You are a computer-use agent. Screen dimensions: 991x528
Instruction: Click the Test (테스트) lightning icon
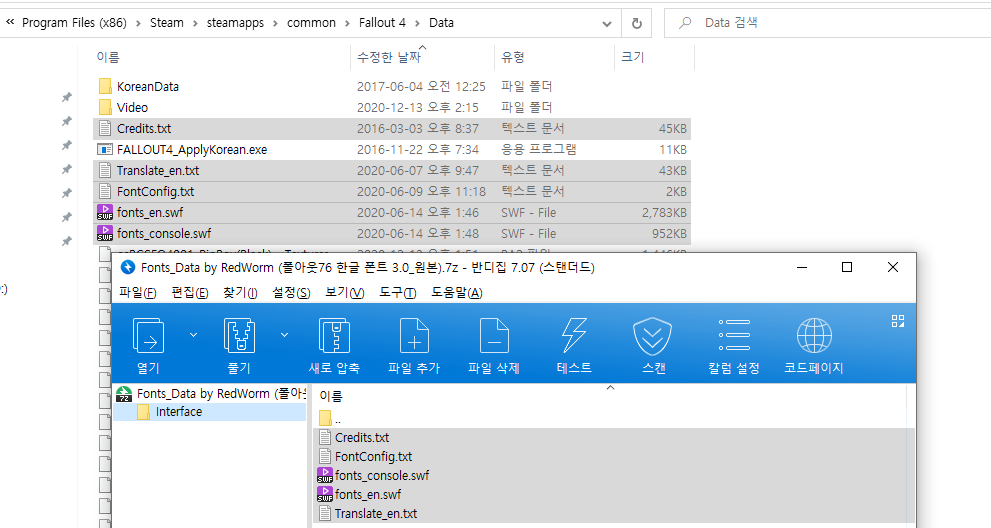tap(574, 335)
